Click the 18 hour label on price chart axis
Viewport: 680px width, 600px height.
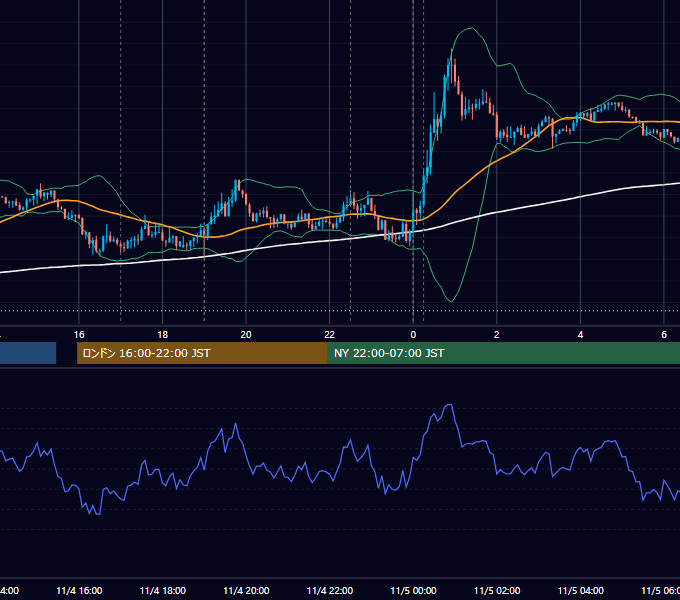coord(163,335)
